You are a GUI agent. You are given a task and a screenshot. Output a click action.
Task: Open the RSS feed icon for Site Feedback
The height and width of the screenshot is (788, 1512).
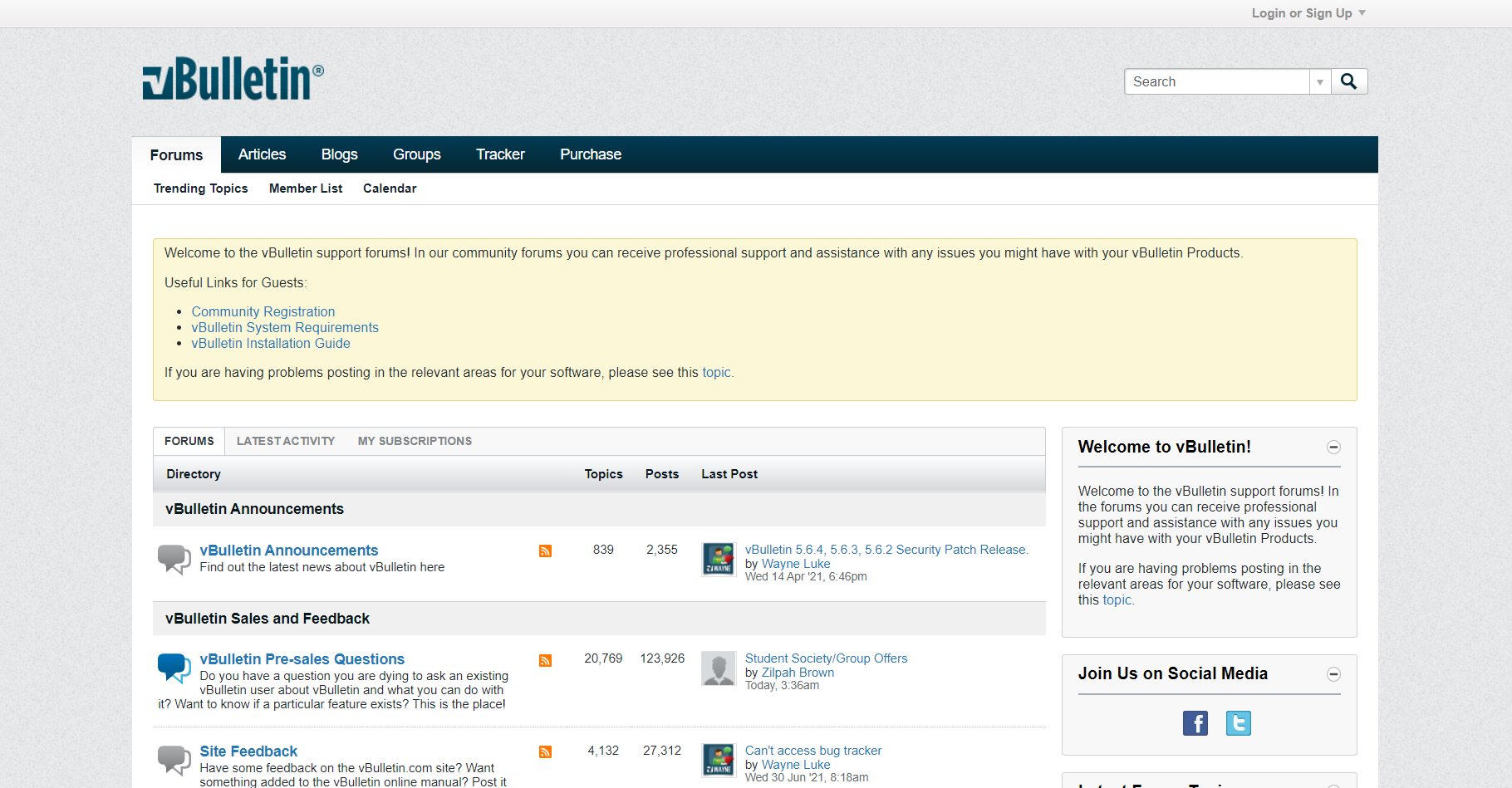(x=545, y=751)
